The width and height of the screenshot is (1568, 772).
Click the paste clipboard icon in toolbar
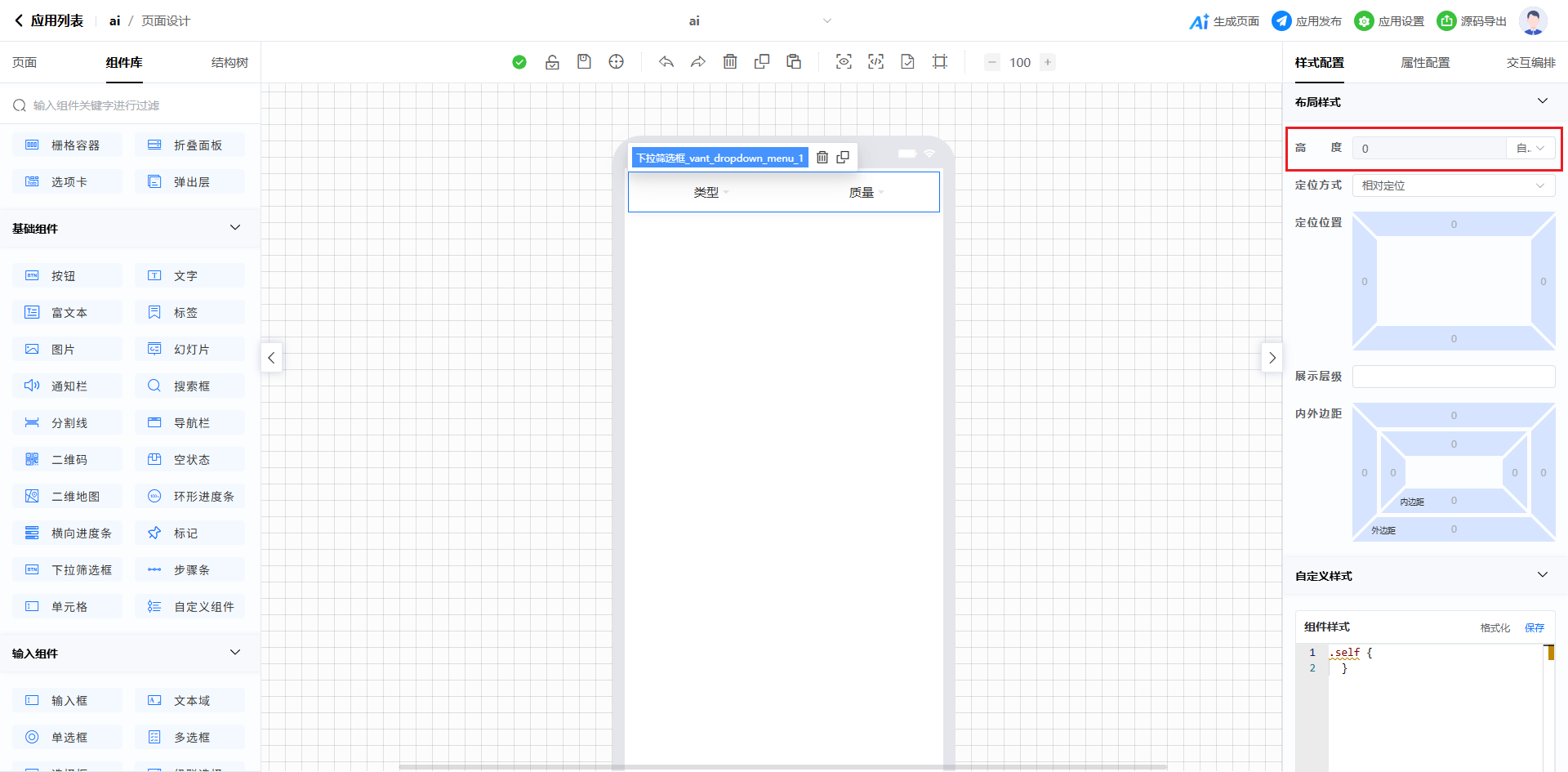[x=794, y=62]
